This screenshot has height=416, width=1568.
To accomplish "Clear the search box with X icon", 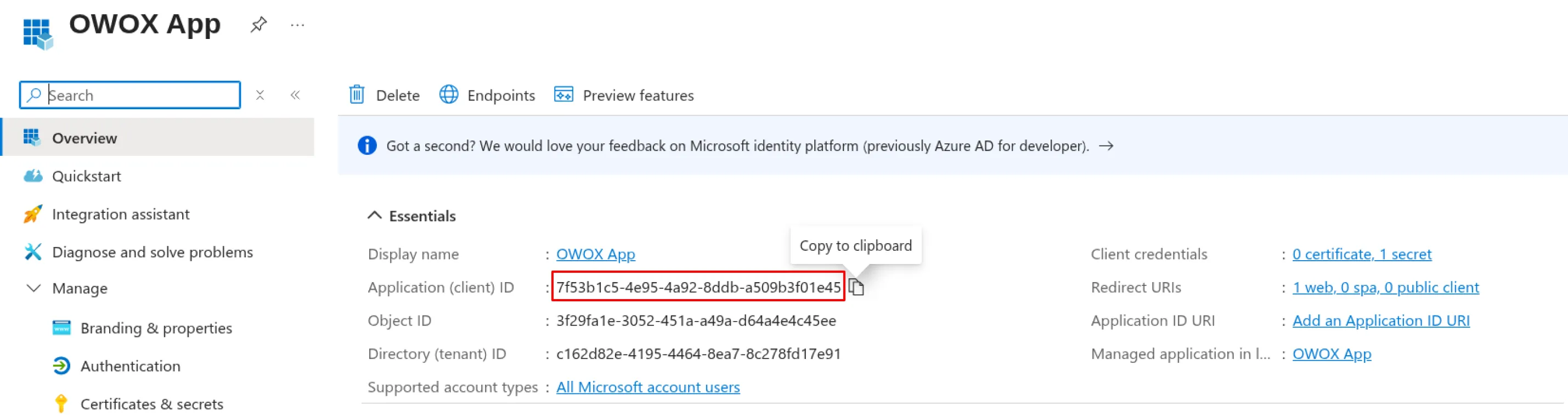I will (x=260, y=95).
